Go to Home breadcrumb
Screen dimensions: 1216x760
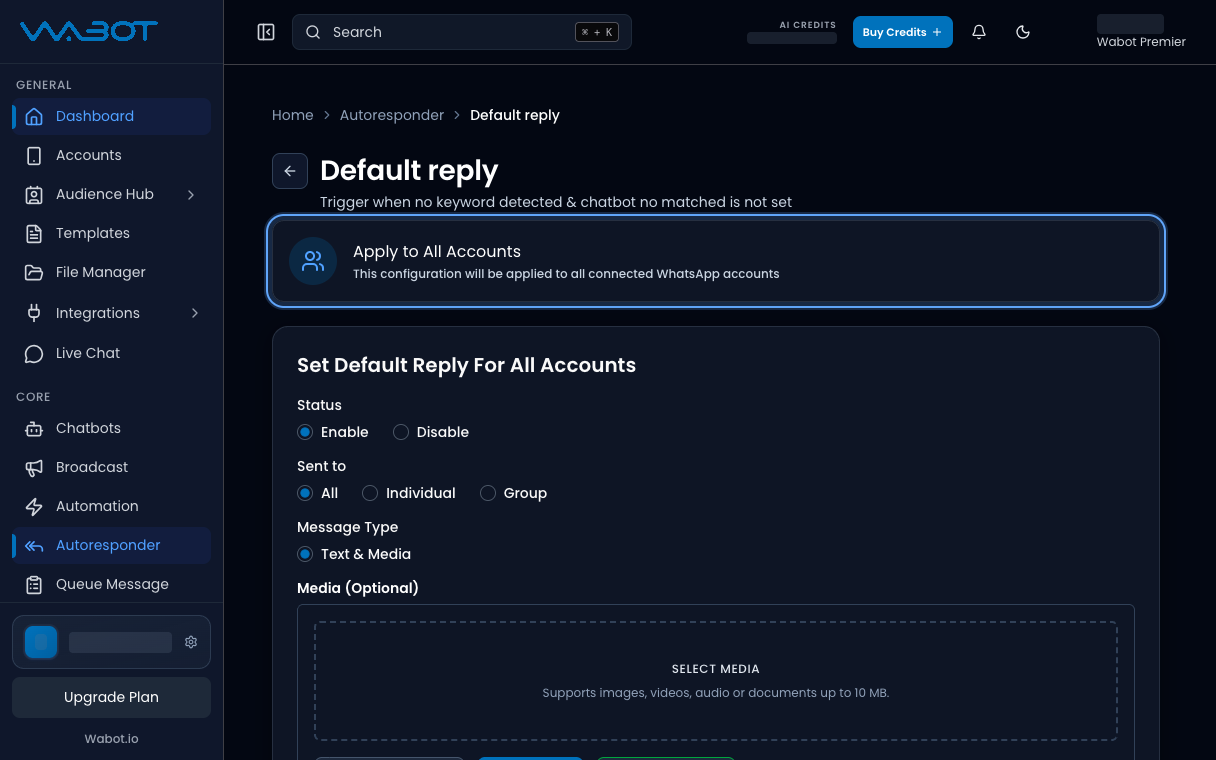pyautogui.click(x=293, y=115)
